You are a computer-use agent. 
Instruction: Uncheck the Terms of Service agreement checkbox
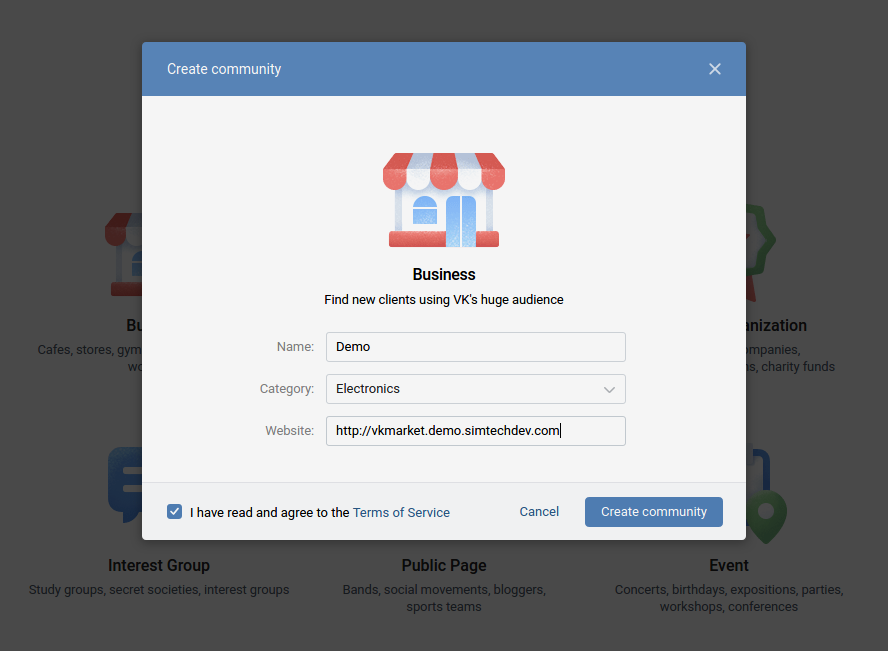174,512
